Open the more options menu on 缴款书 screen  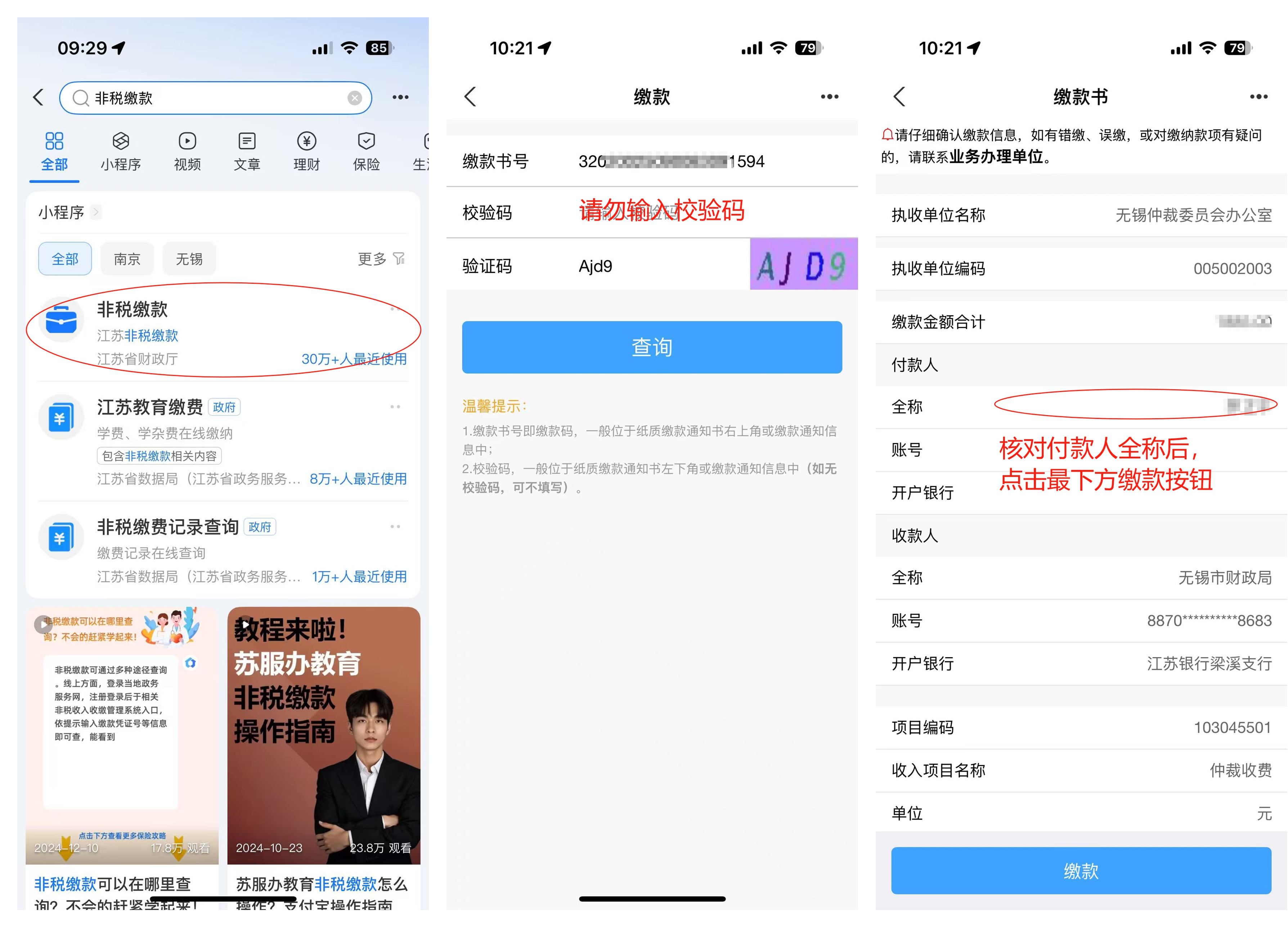1259,97
